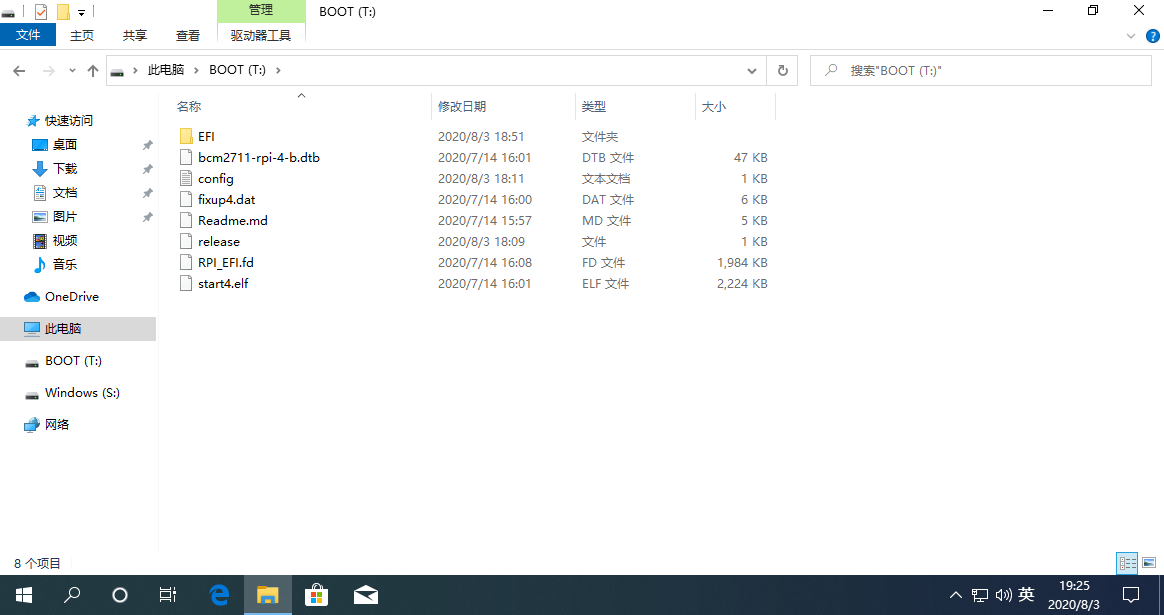This screenshot has width=1164, height=615.
Task: Go back with the back arrow
Action: pyautogui.click(x=19, y=71)
